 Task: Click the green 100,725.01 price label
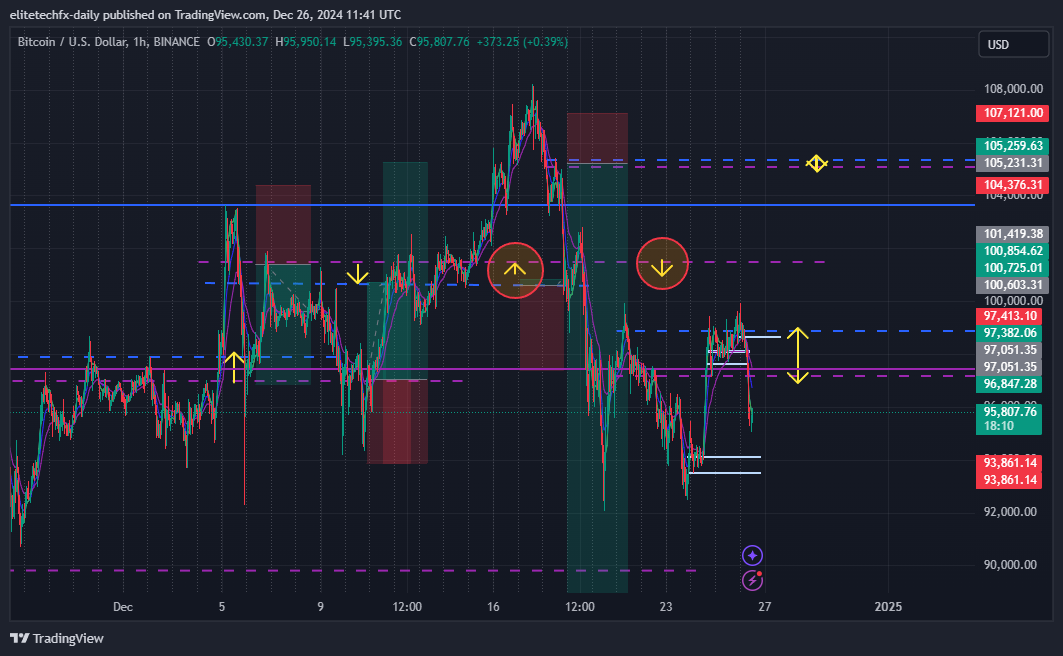(x=1012, y=268)
